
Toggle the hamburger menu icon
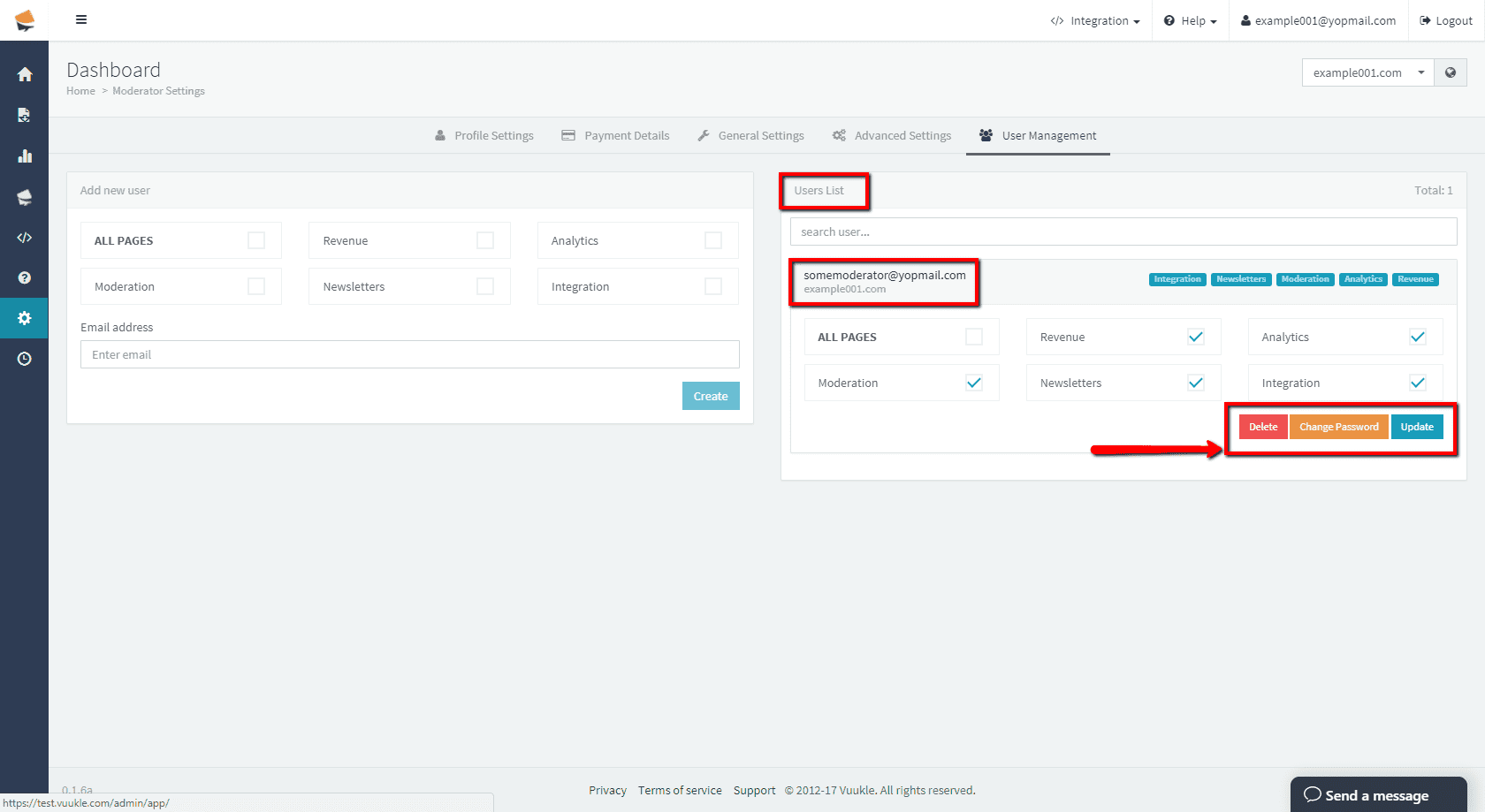pos(81,19)
